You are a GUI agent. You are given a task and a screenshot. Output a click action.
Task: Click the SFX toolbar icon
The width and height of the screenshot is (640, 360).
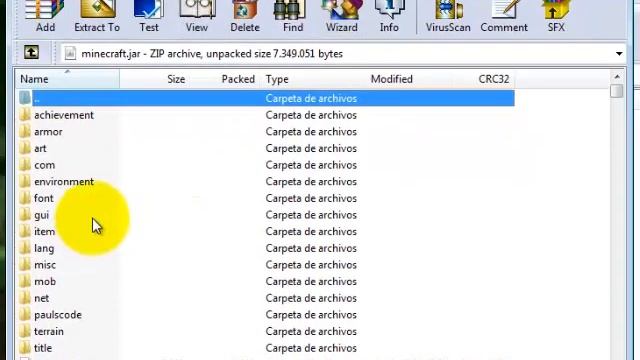(x=556, y=16)
